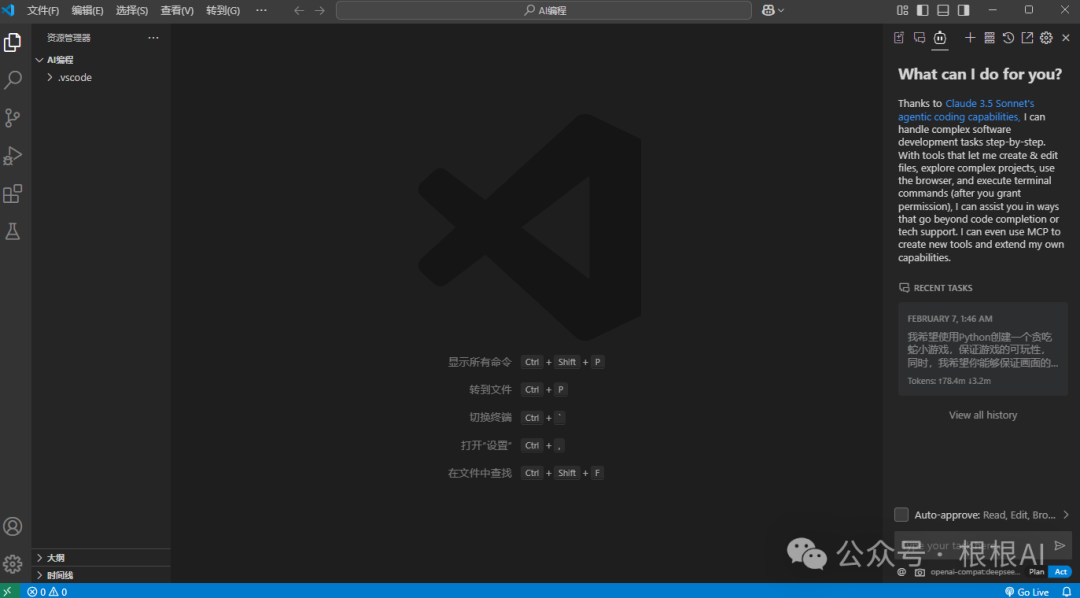Open the Testing flask view
Screen dimensions: 1080x598
coord(12,231)
